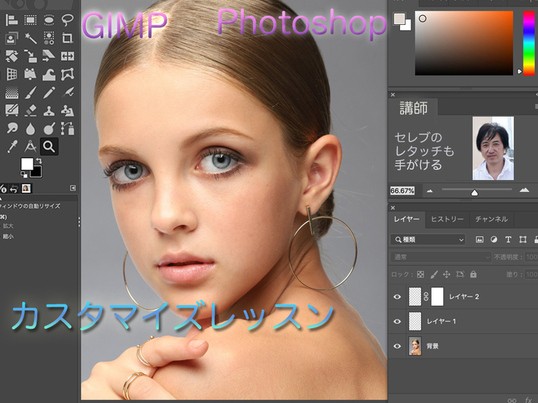Click the rainbow hue strip

coord(529,43)
